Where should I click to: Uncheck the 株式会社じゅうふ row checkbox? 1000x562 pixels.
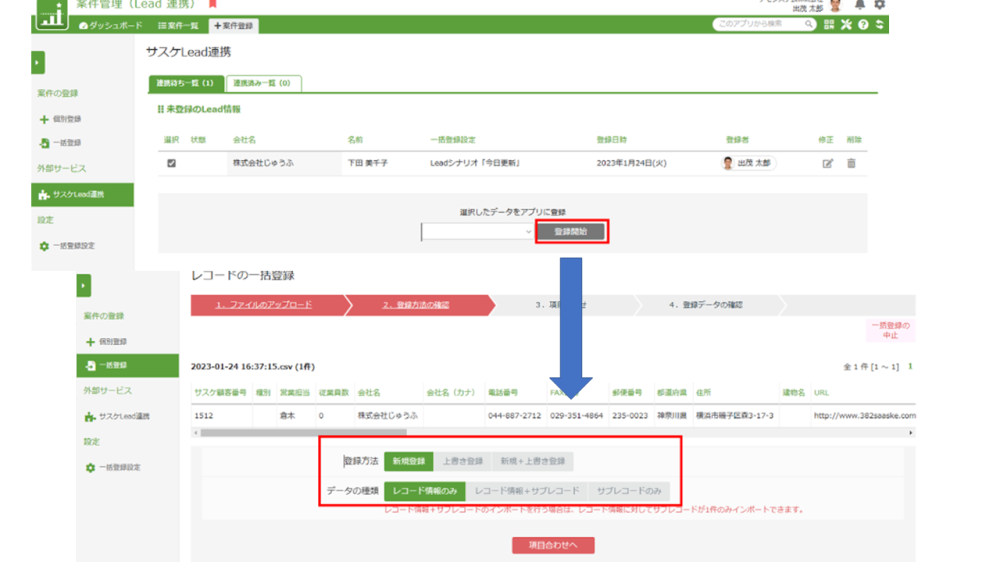(171, 163)
